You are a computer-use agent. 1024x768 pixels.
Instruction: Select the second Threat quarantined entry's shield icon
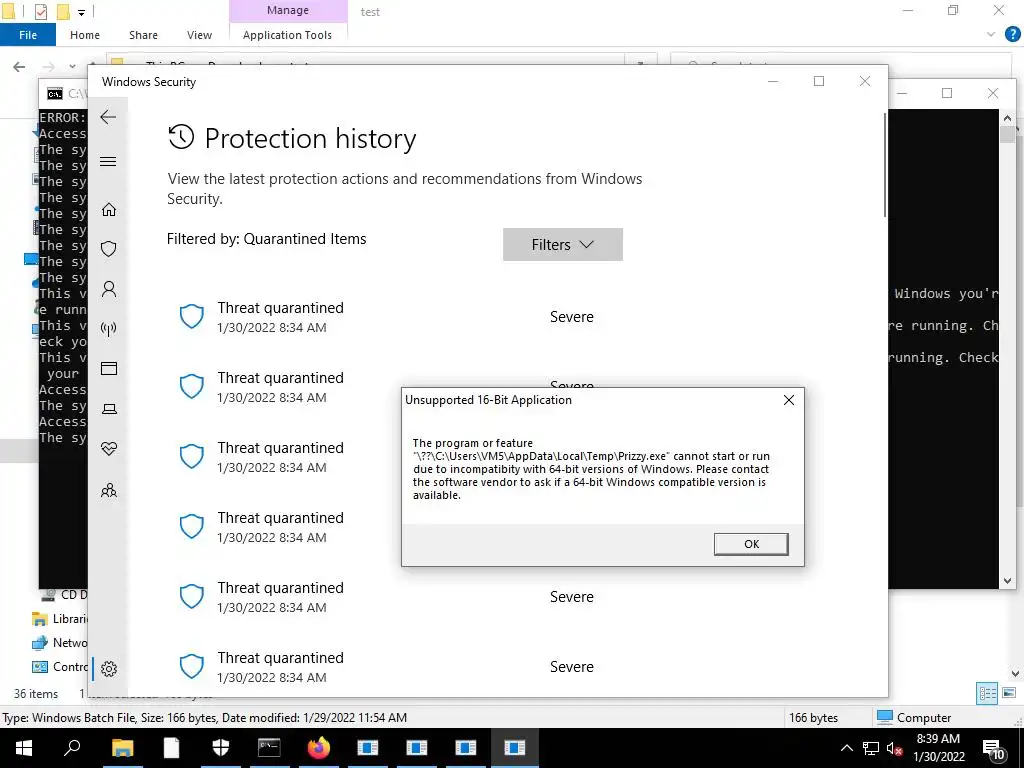191,386
